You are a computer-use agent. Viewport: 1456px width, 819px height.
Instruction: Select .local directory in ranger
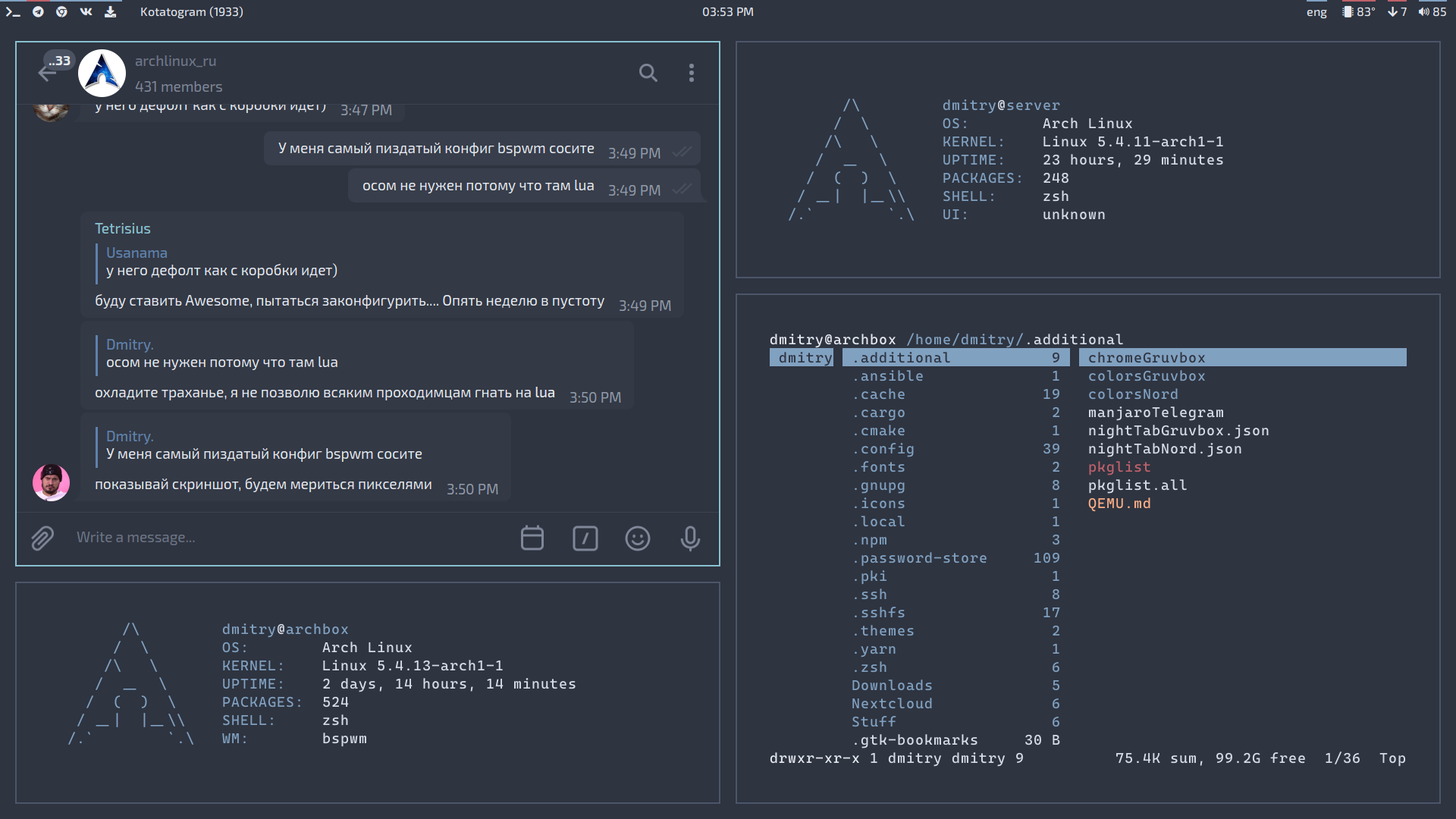(955, 522)
